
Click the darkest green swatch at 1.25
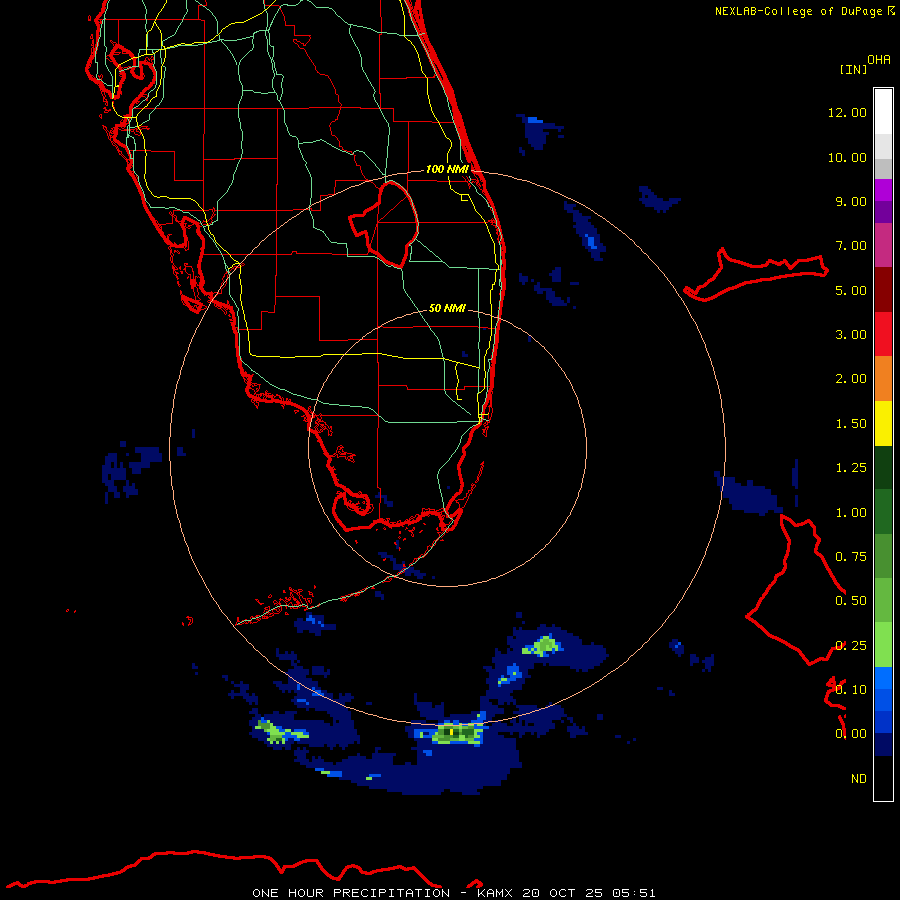click(x=883, y=467)
